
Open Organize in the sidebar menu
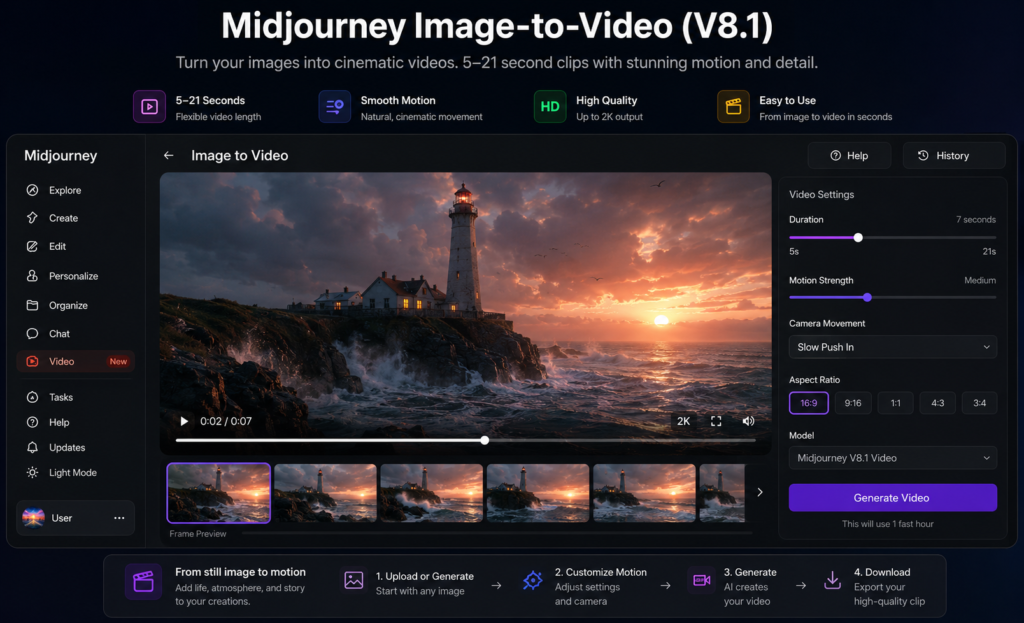point(68,305)
